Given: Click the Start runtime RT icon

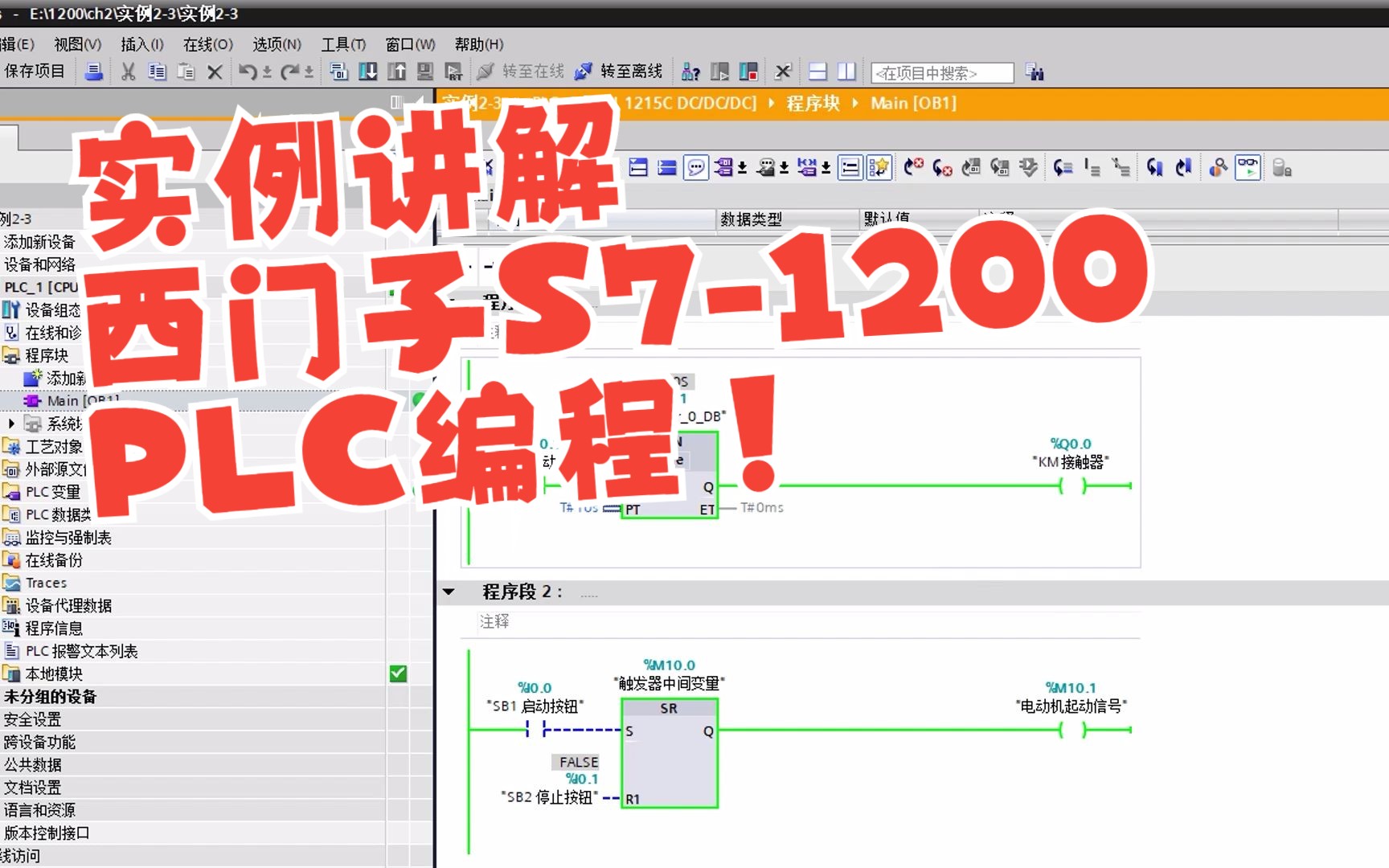Looking at the screenshot, I should tap(454, 72).
